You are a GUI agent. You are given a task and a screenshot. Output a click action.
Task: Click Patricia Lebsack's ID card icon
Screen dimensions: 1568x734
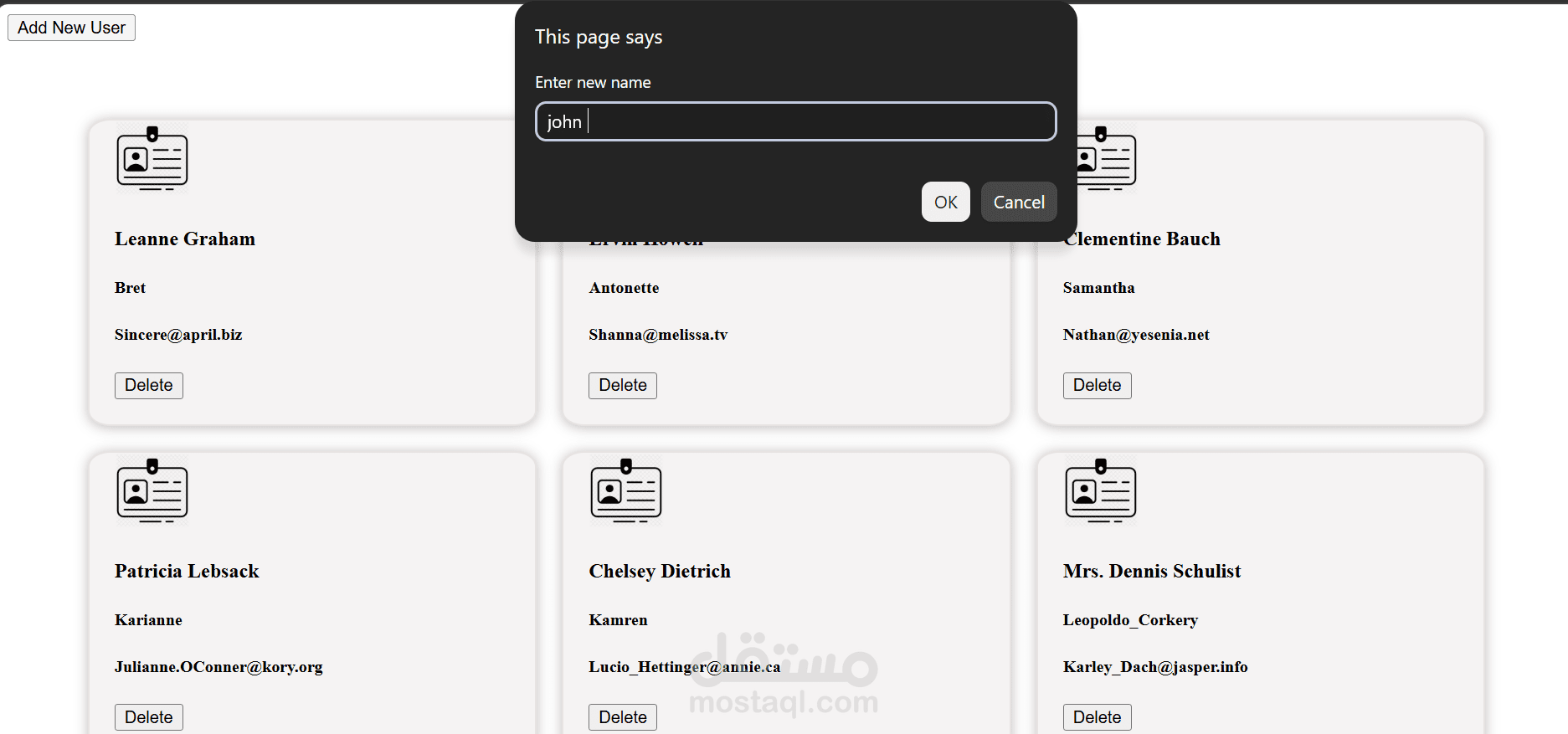pyautogui.click(x=152, y=490)
